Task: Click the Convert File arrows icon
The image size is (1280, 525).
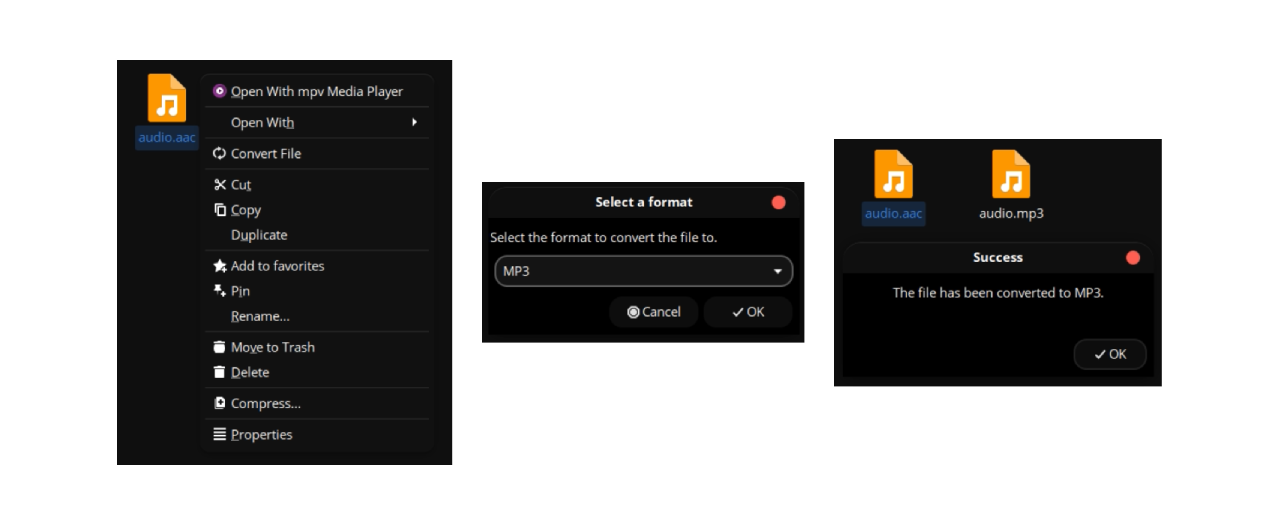Action: [220, 154]
